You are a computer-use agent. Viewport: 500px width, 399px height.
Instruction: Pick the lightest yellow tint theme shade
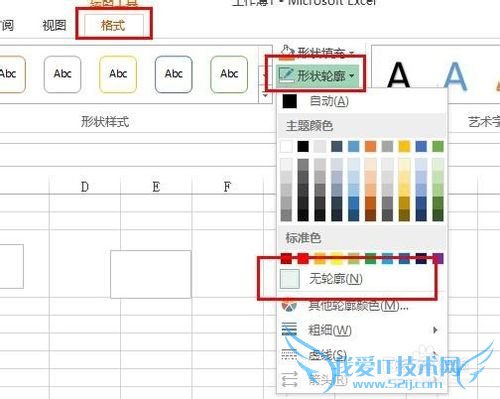click(404, 165)
